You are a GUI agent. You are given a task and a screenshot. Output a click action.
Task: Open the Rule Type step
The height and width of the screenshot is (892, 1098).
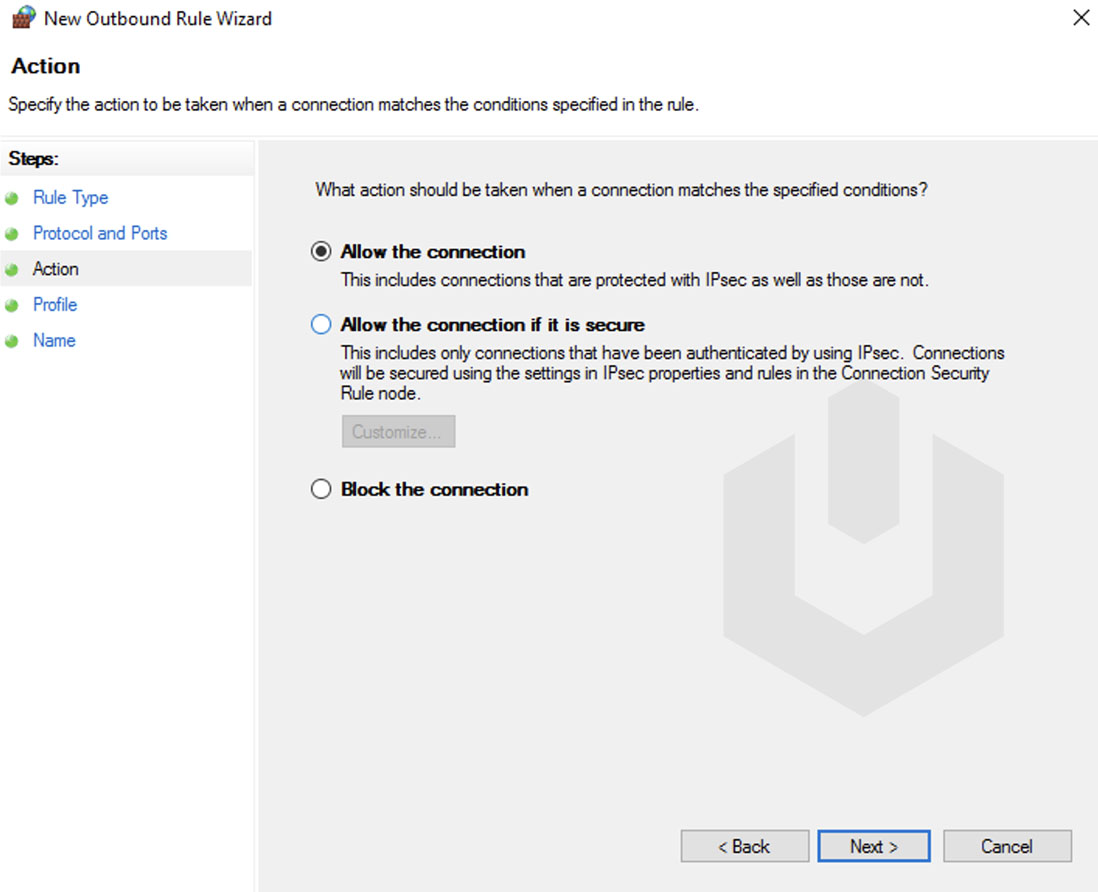coord(70,198)
